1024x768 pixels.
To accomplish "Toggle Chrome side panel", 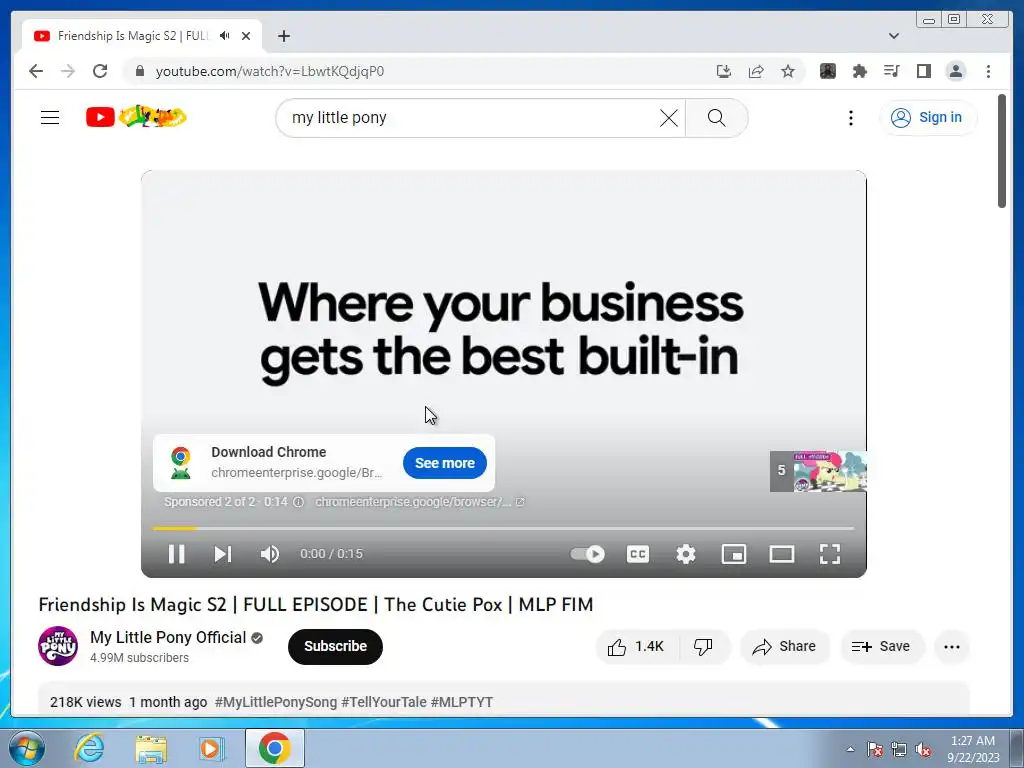I will (923, 71).
